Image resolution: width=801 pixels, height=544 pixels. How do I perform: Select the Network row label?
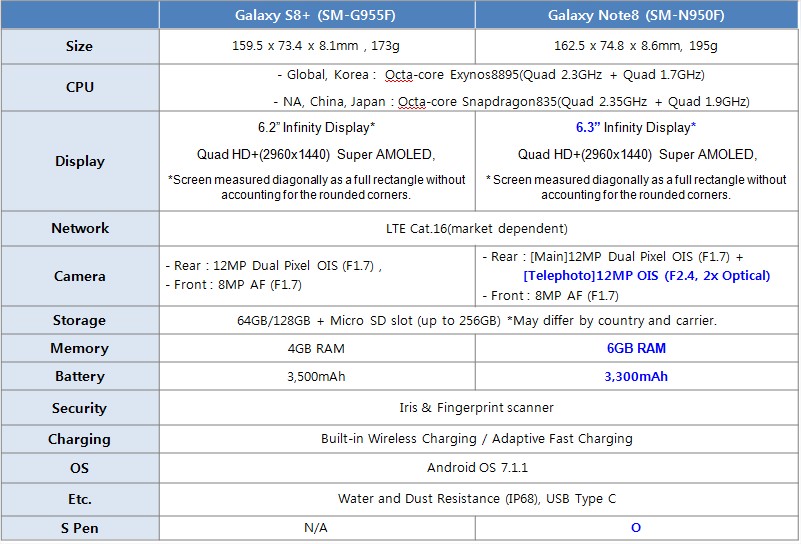click(80, 228)
